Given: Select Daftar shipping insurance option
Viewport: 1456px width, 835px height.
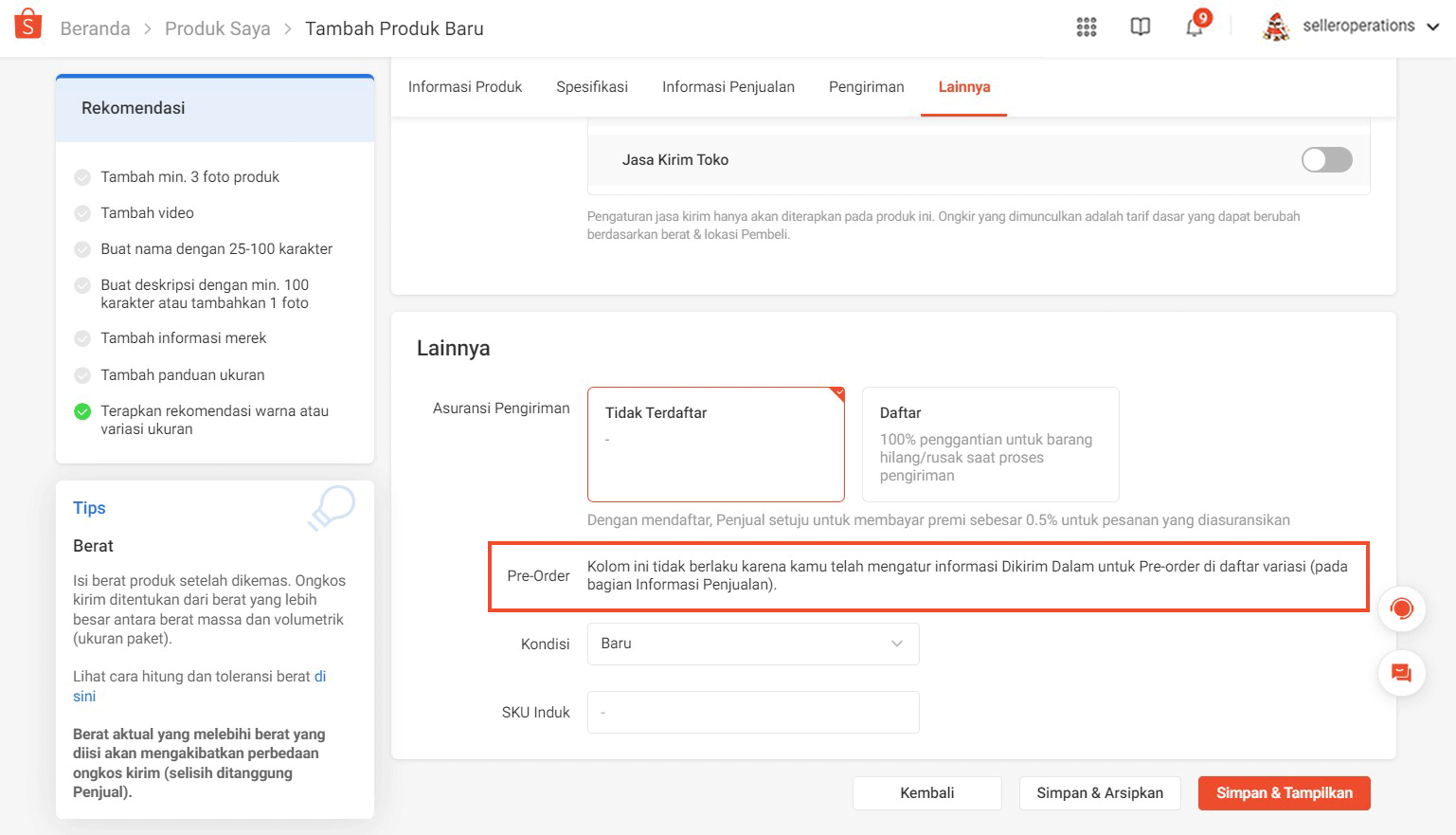Looking at the screenshot, I should coord(990,444).
